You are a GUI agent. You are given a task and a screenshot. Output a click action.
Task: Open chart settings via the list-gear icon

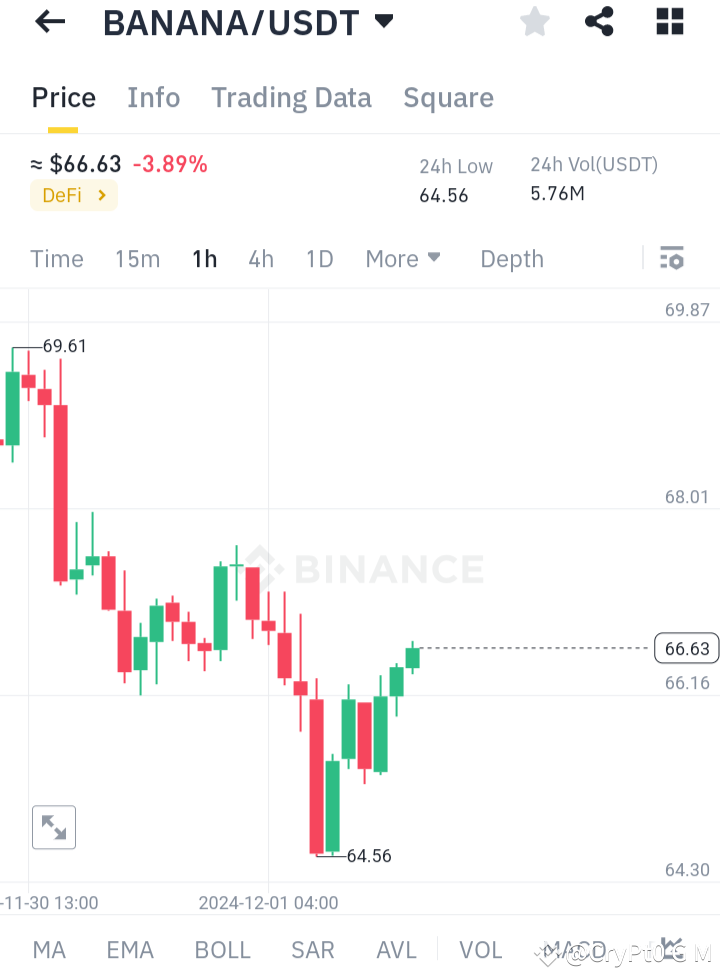671,258
